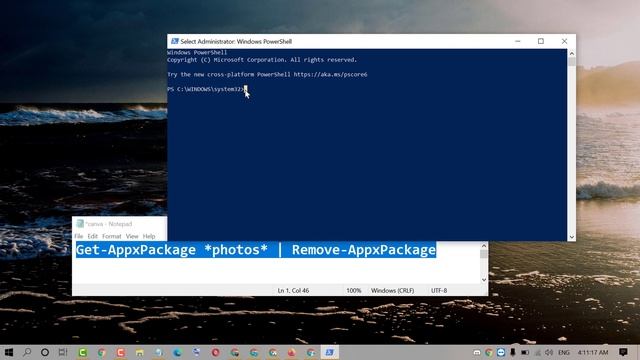Click the Copyright (C) Microsoft Corporation line
640x360 pixels.
pos(262,60)
